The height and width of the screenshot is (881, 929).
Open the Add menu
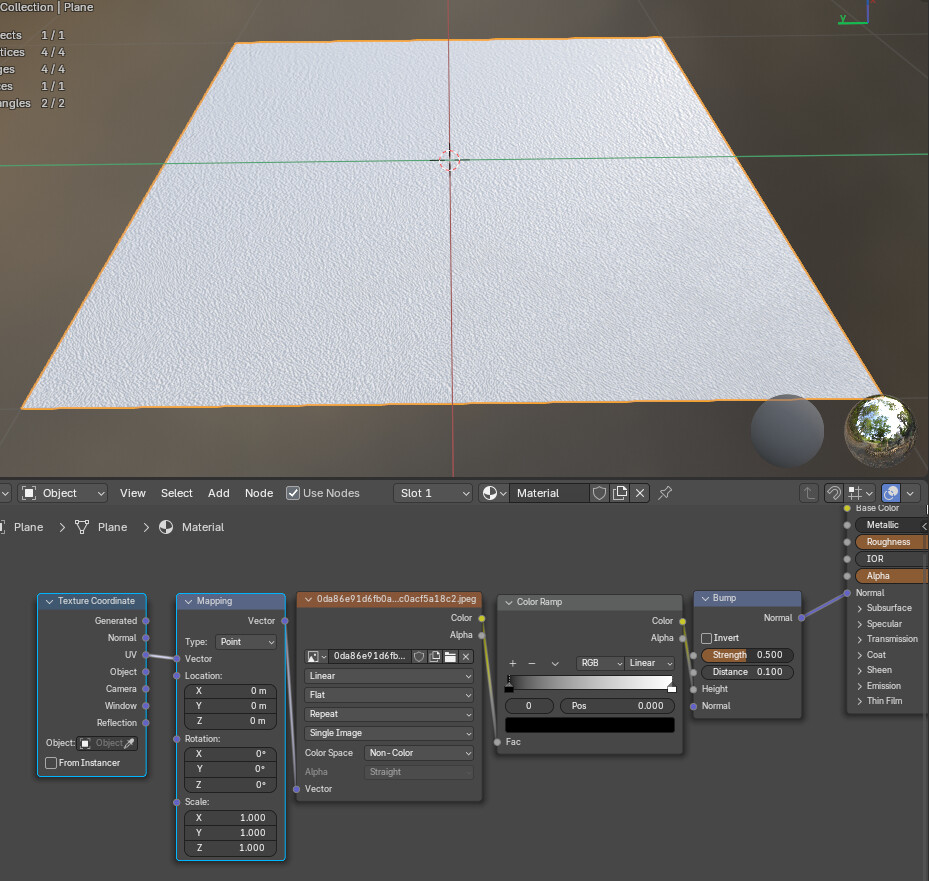[219, 493]
